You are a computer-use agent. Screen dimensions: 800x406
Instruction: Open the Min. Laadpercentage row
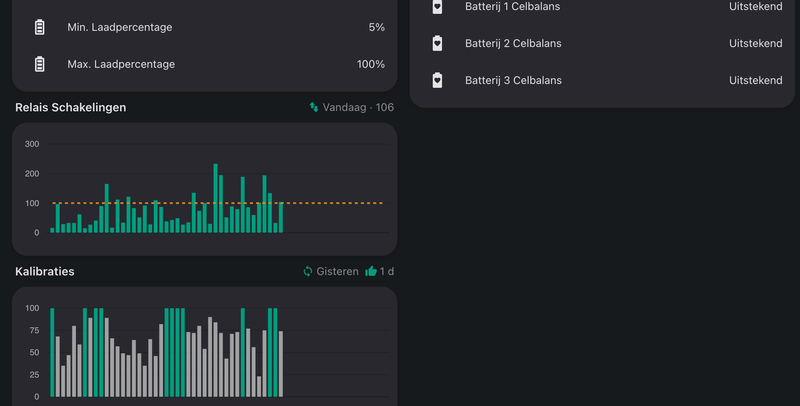(205, 27)
